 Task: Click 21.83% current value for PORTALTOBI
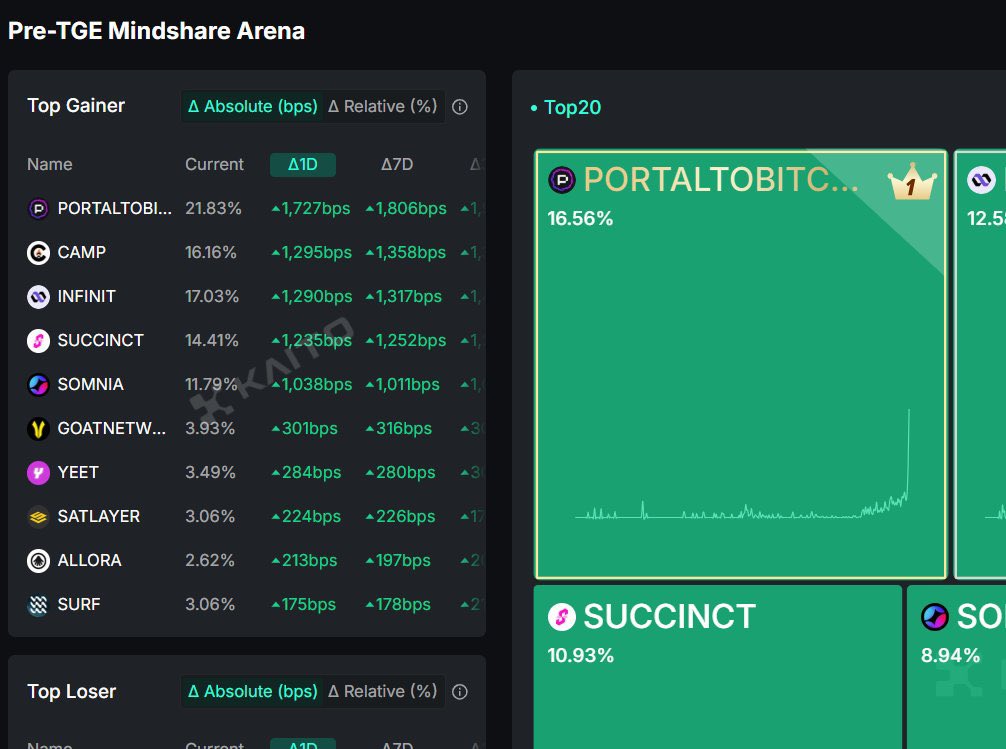pyautogui.click(x=213, y=209)
